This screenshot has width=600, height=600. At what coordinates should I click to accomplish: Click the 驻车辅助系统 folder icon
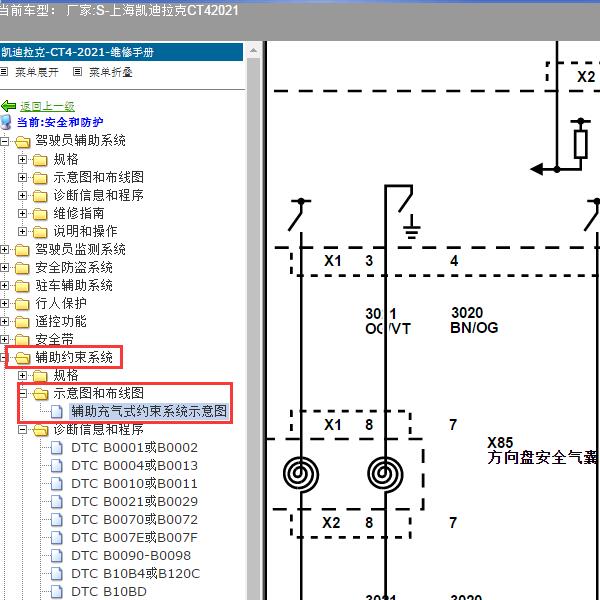coord(22,286)
